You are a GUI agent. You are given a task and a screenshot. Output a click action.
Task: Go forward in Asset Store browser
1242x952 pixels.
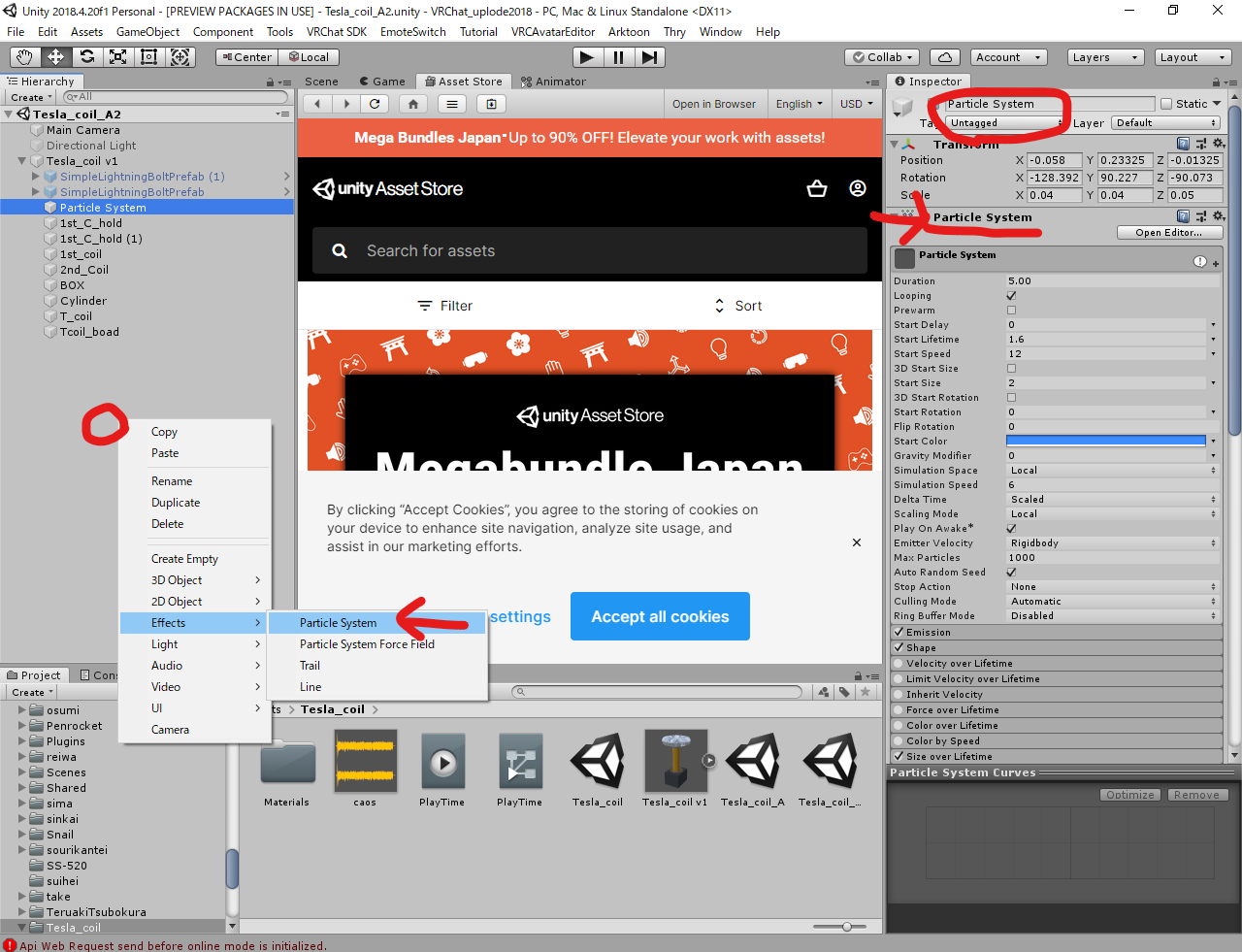click(346, 104)
